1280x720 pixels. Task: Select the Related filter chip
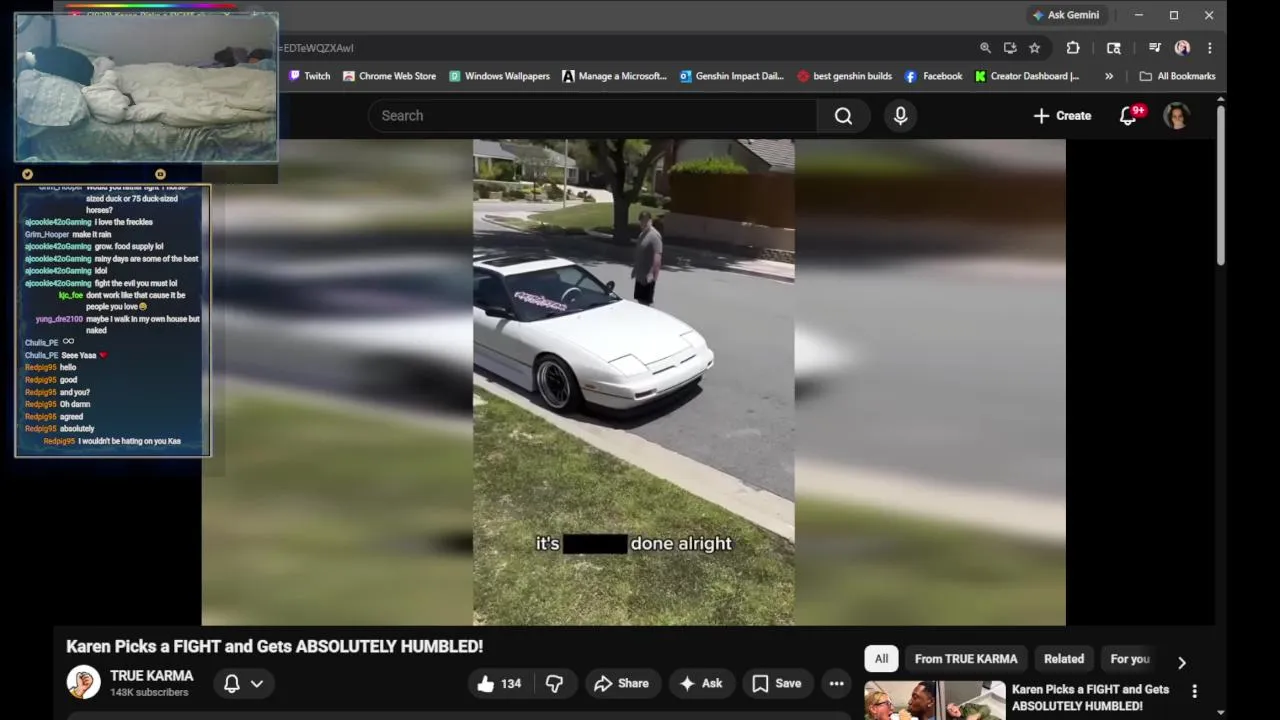1064,659
